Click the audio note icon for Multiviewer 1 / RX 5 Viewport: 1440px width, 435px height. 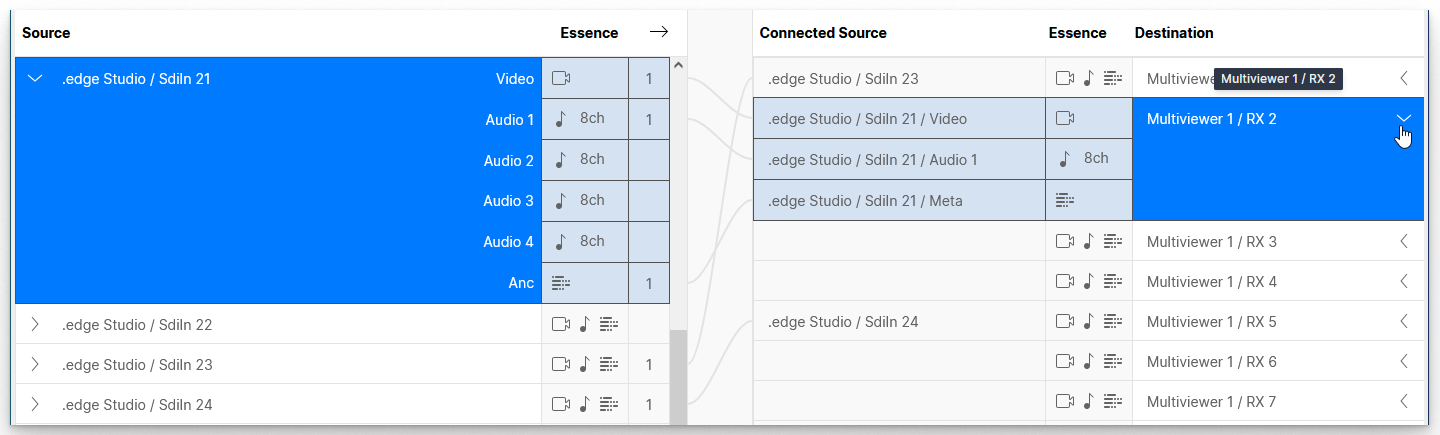point(1089,322)
